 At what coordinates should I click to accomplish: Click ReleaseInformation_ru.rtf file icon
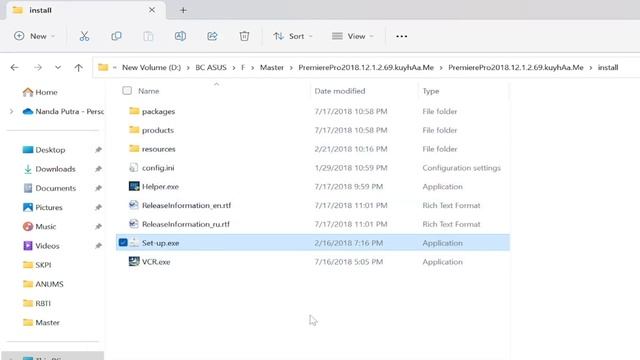point(133,224)
